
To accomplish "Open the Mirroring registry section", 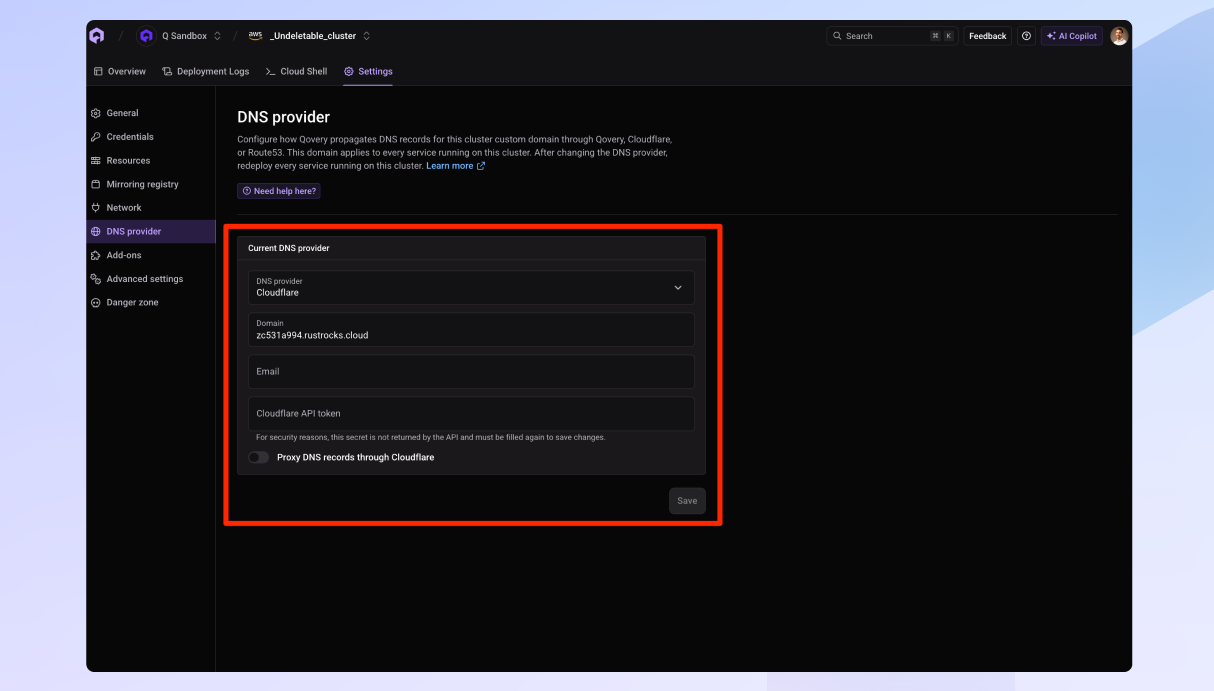I will tap(151, 184).
